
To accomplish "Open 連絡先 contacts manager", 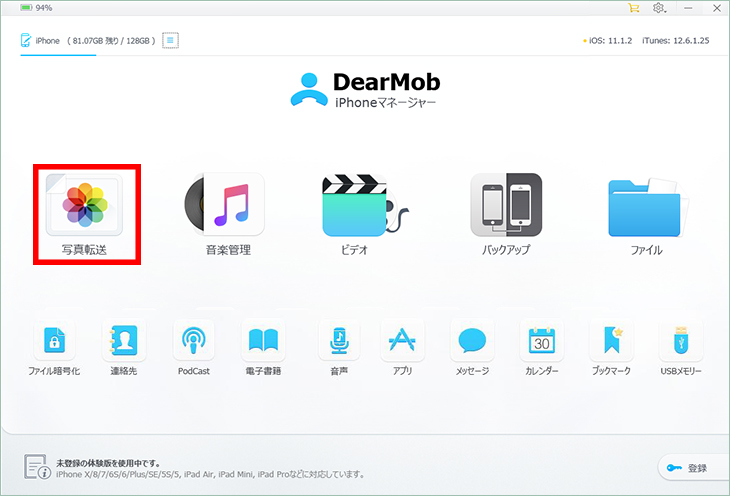I will point(123,347).
